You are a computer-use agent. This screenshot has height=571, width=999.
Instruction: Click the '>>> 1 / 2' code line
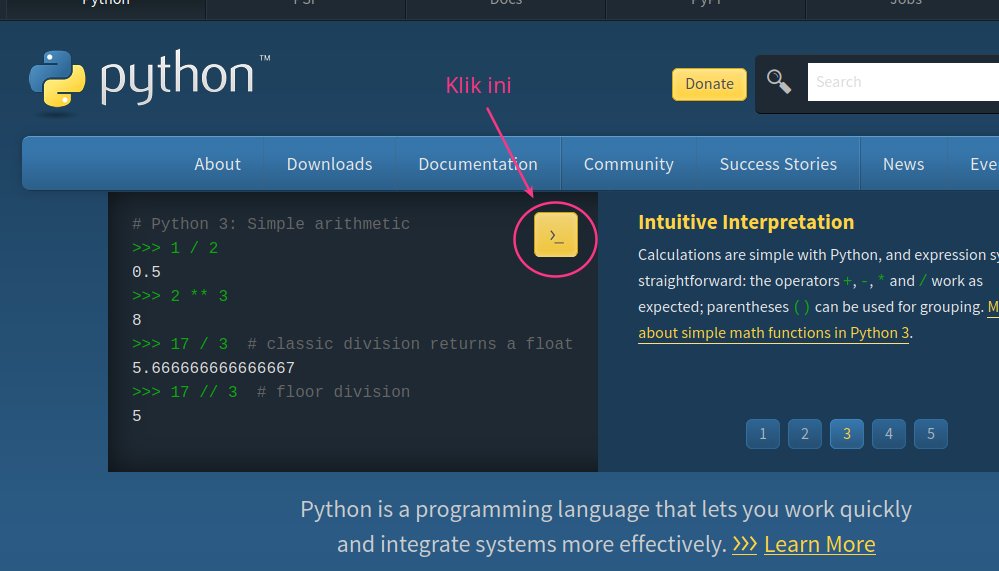coord(175,248)
